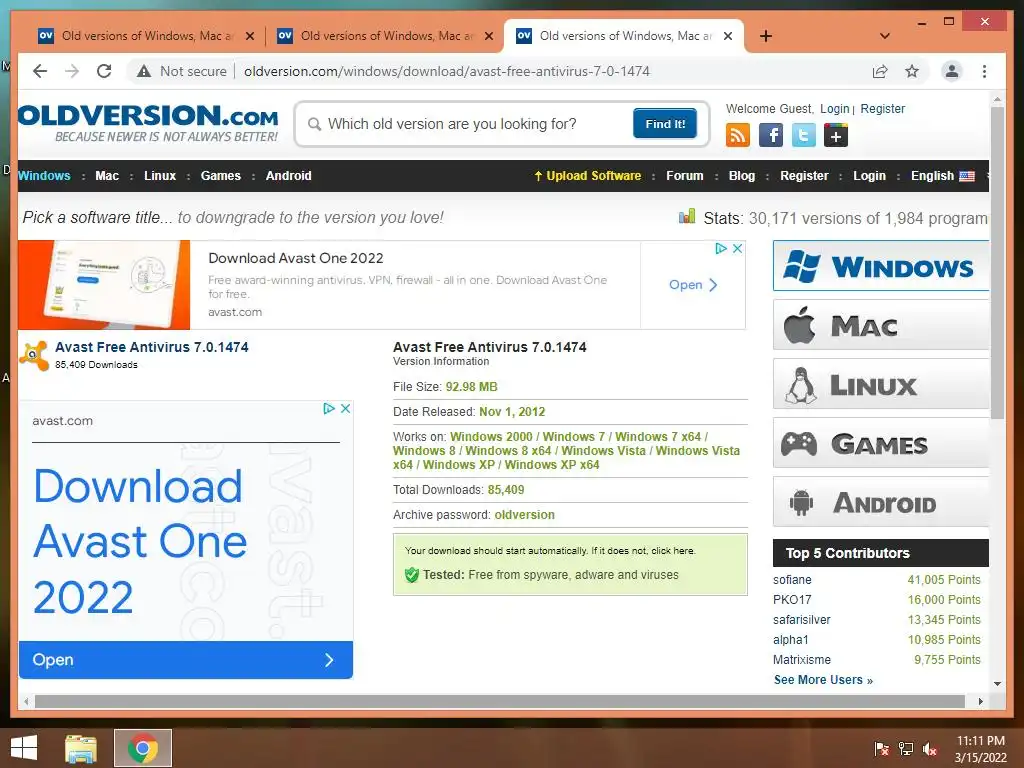Click AdChoices icon on left avast.com ad
Image resolution: width=1024 pixels, height=768 pixels.
click(329, 408)
